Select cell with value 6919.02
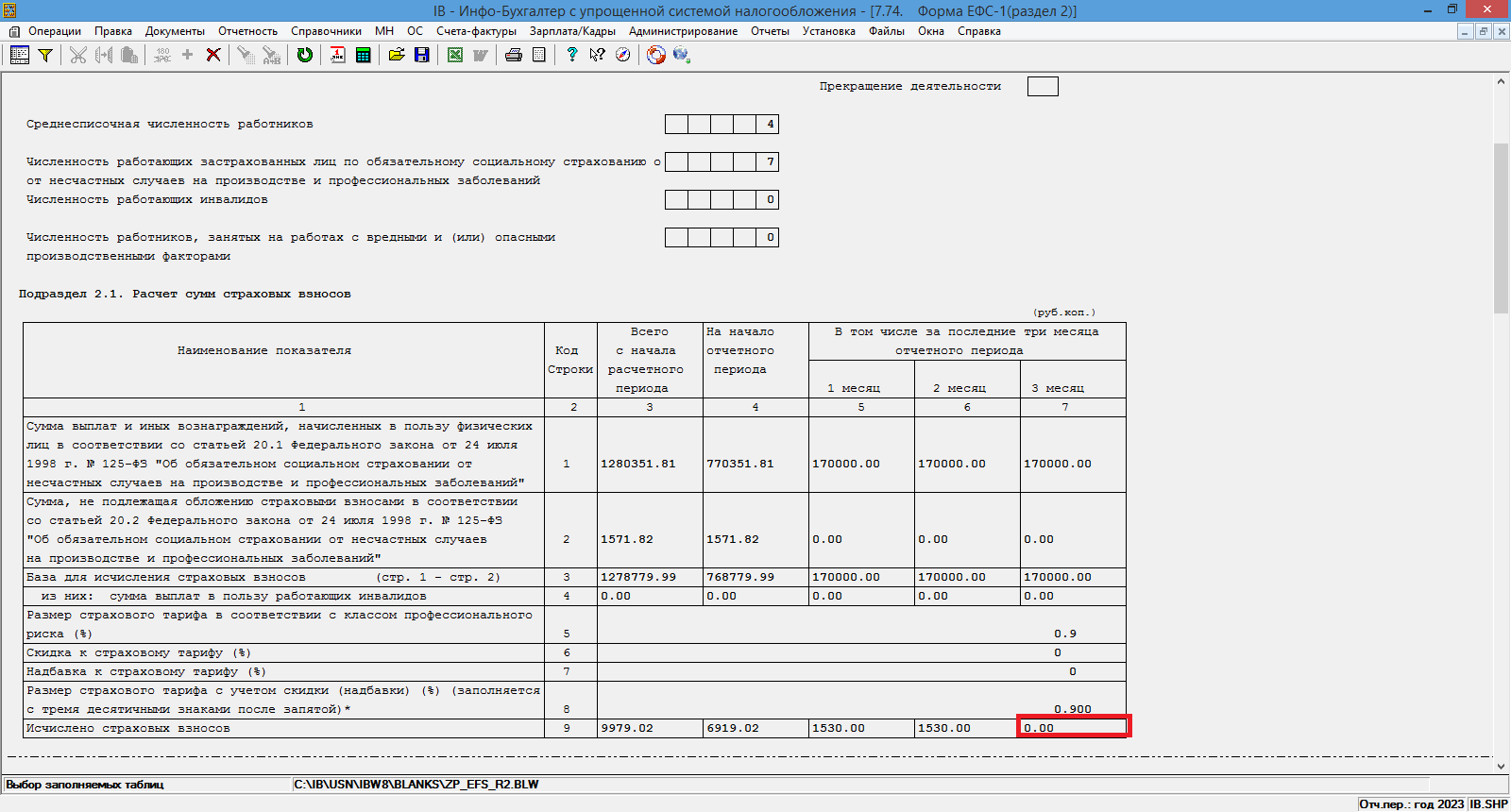This screenshot has width=1511, height=812. [x=755, y=729]
